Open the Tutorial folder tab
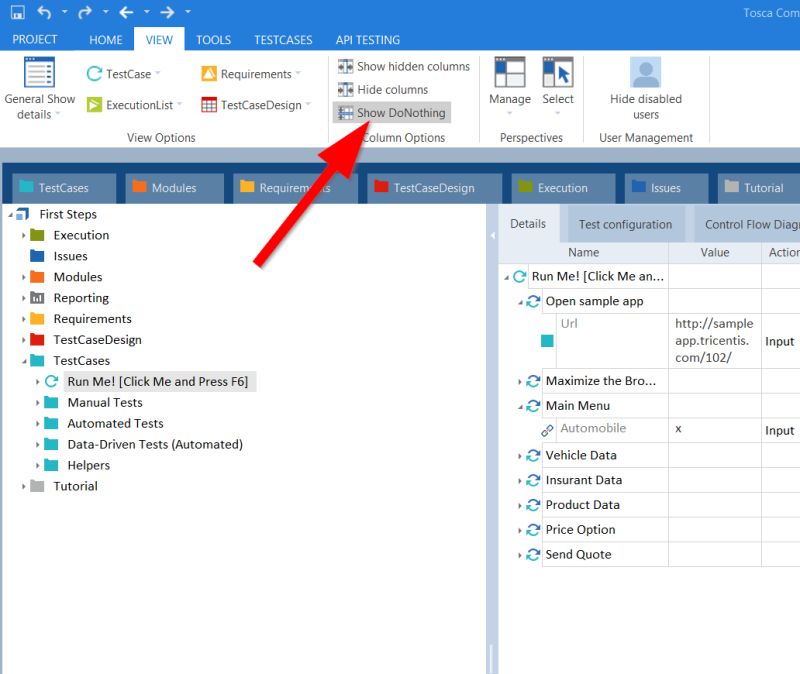 click(759, 188)
